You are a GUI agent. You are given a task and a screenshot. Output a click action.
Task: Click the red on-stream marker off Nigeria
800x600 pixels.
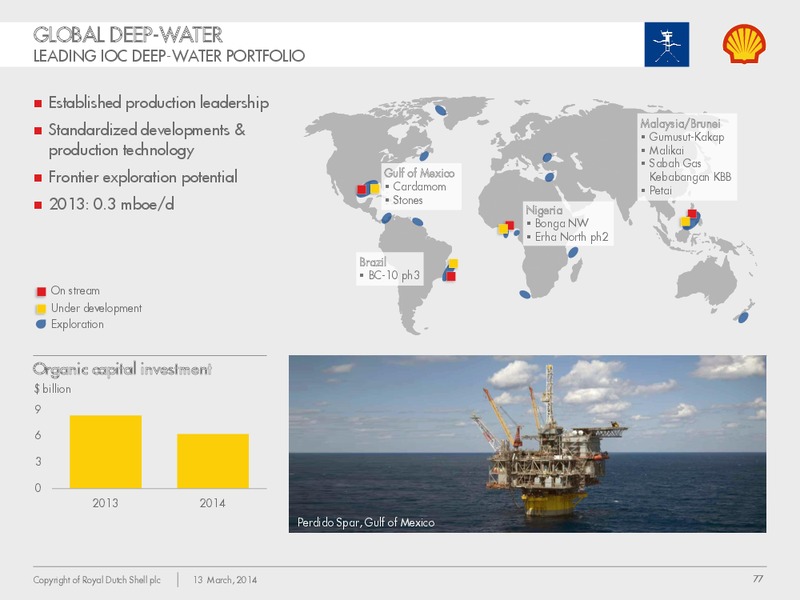(x=510, y=225)
